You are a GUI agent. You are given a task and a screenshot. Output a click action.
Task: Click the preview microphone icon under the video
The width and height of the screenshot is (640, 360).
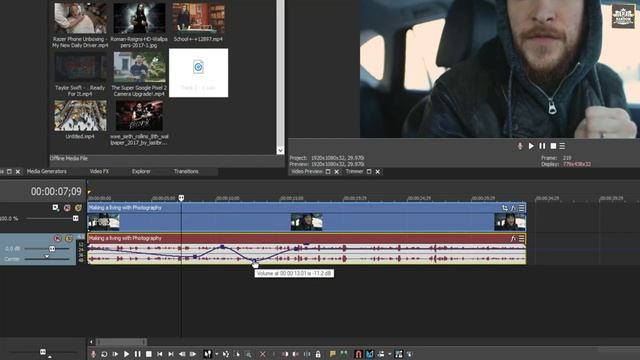pos(520,146)
